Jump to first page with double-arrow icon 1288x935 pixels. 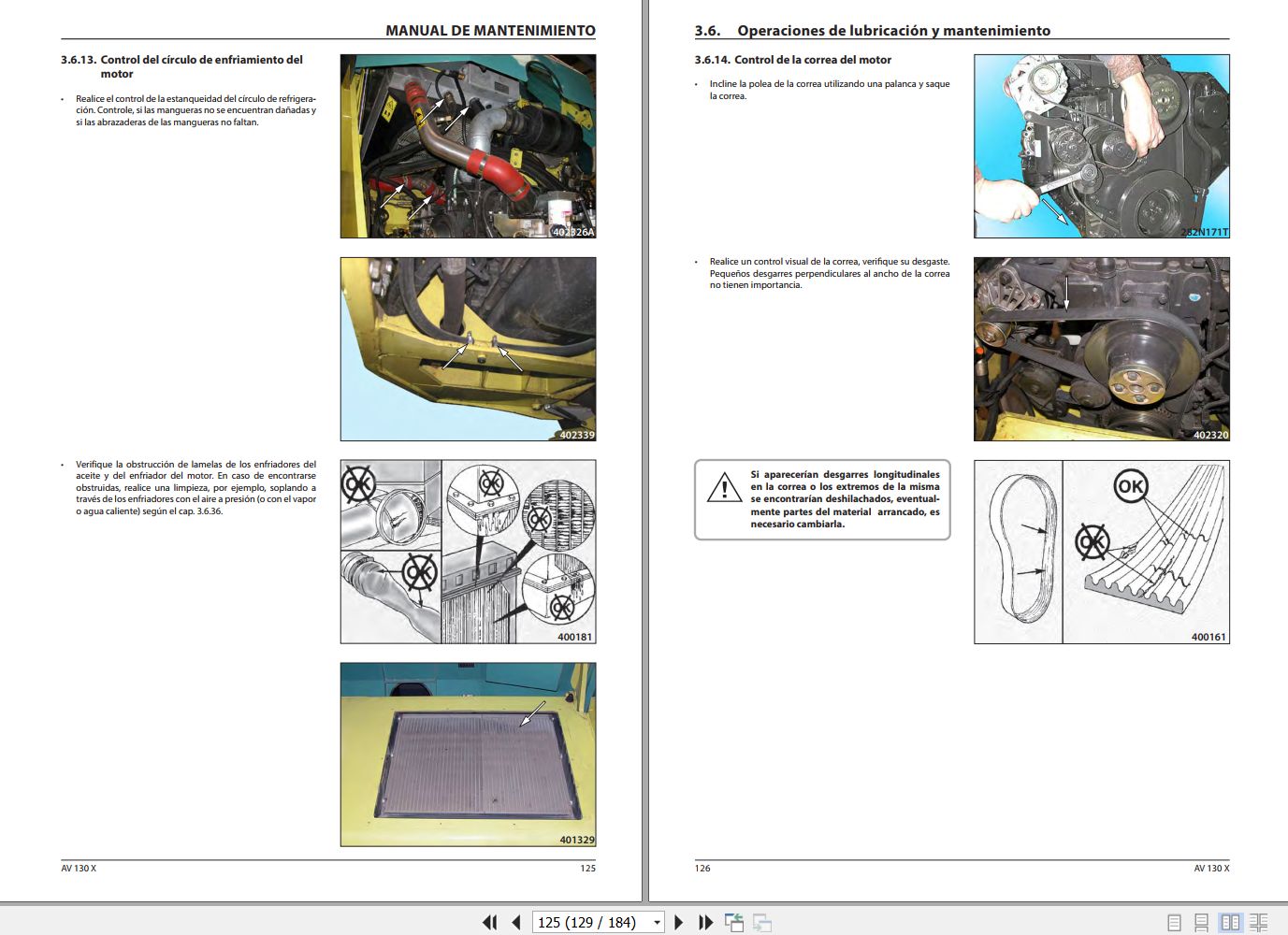coord(488,923)
